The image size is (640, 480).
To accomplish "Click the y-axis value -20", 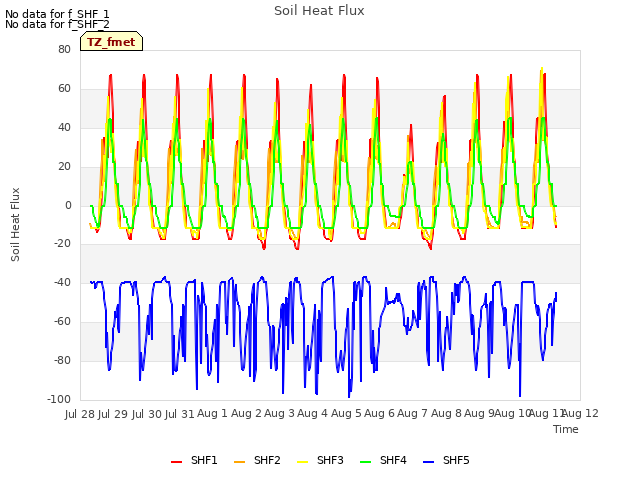I will (62, 244).
